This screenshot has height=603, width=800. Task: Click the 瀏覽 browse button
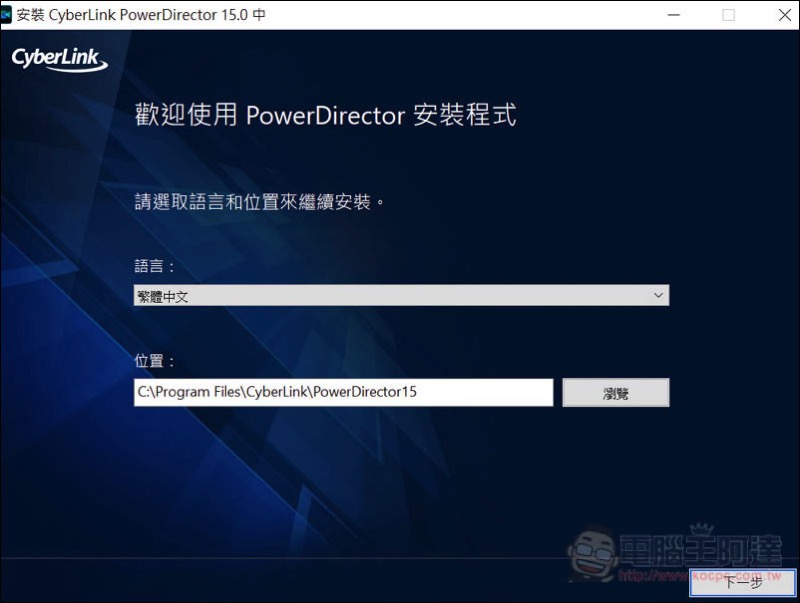pyautogui.click(x=616, y=393)
